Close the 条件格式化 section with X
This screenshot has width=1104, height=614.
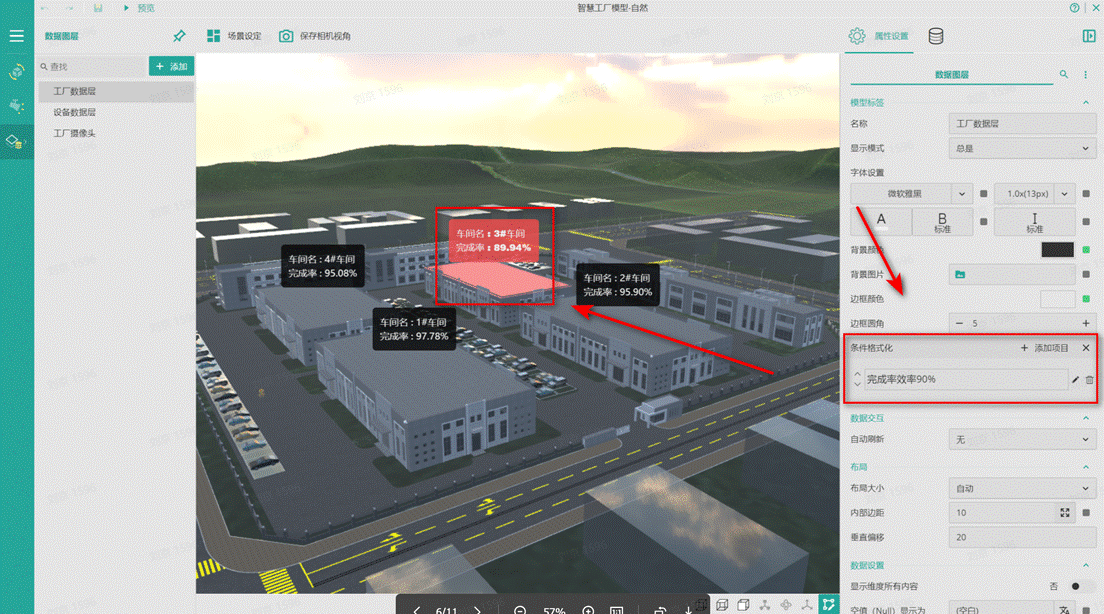coord(1086,348)
